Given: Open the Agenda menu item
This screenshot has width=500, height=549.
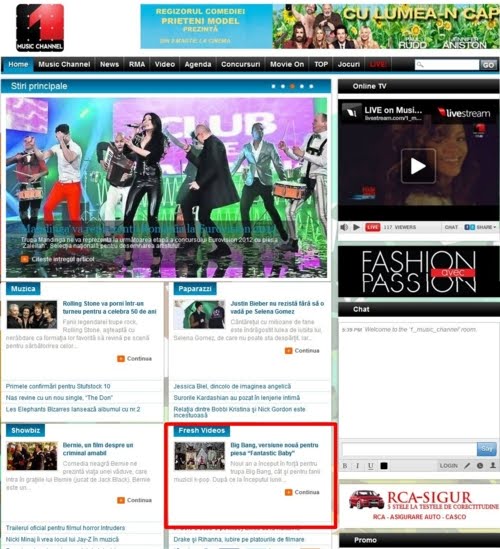Looking at the screenshot, I should [x=198, y=64].
